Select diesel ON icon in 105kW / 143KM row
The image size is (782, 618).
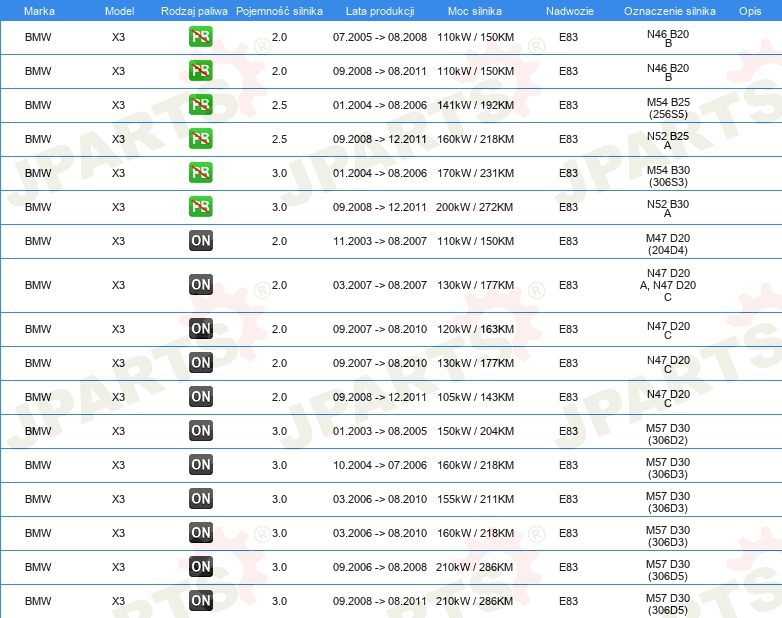[200, 396]
